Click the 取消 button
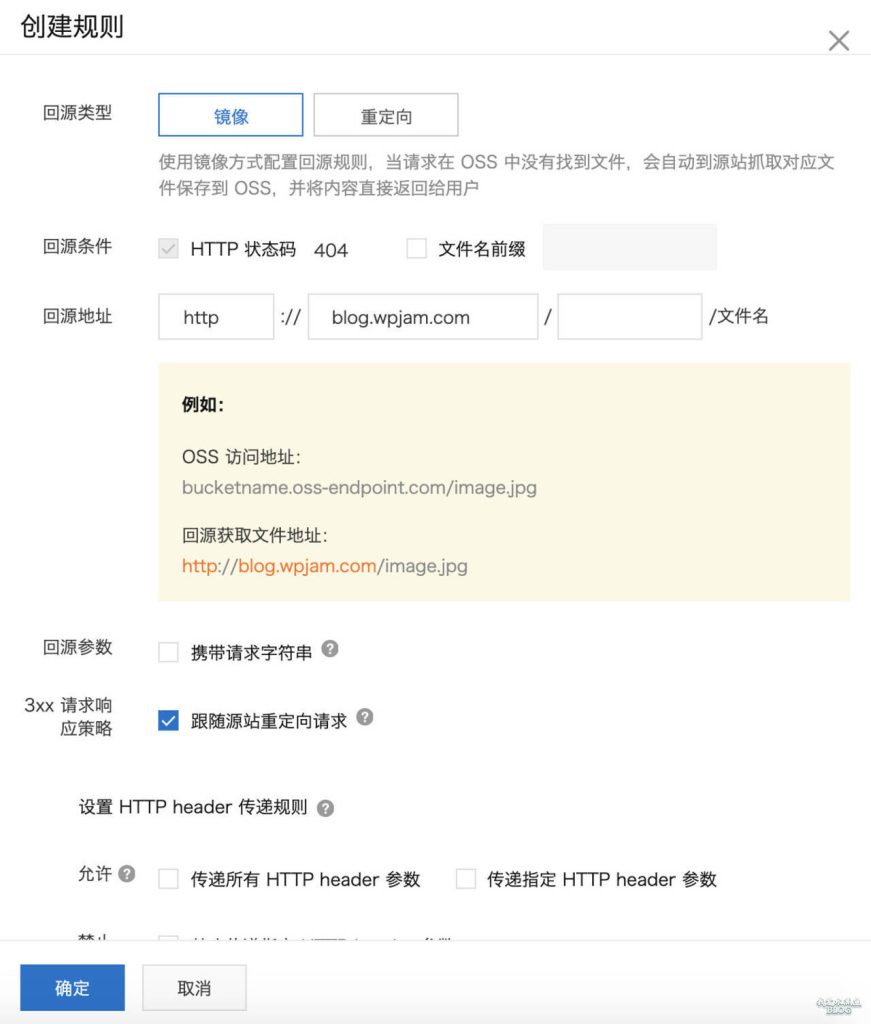871x1024 pixels. point(194,988)
